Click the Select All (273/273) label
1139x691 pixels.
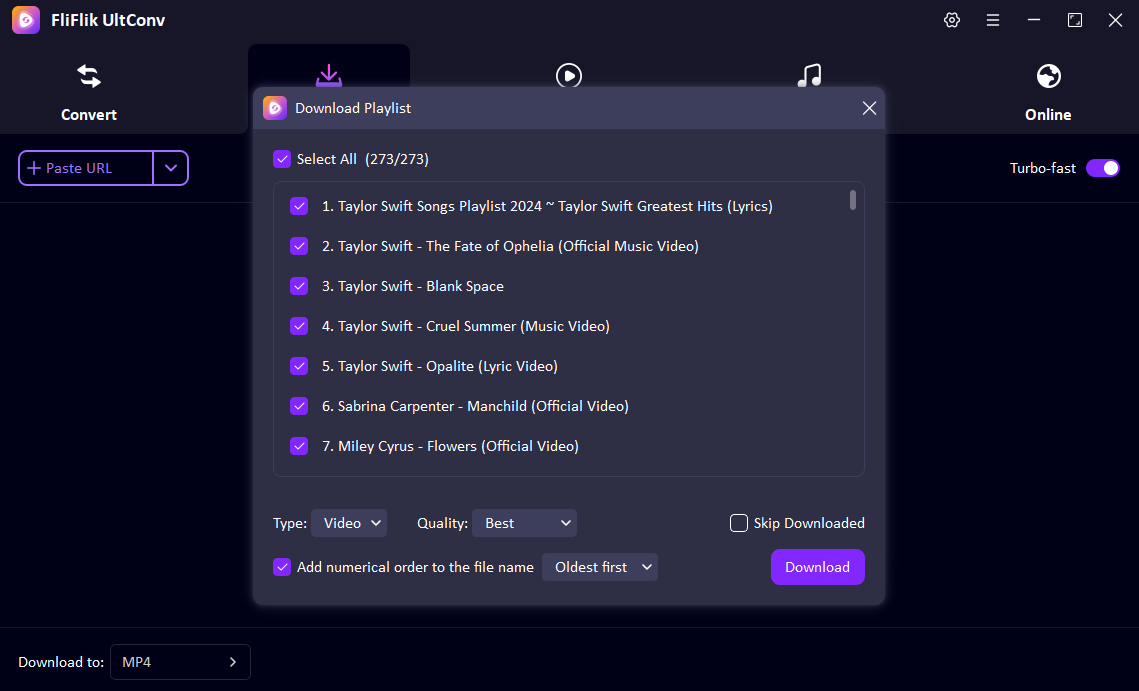362,159
